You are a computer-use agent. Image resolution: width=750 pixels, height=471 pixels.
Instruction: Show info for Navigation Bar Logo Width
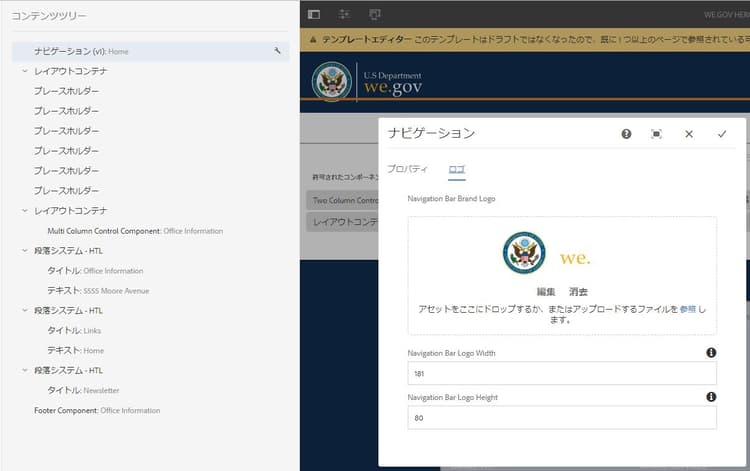[x=711, y=352]
